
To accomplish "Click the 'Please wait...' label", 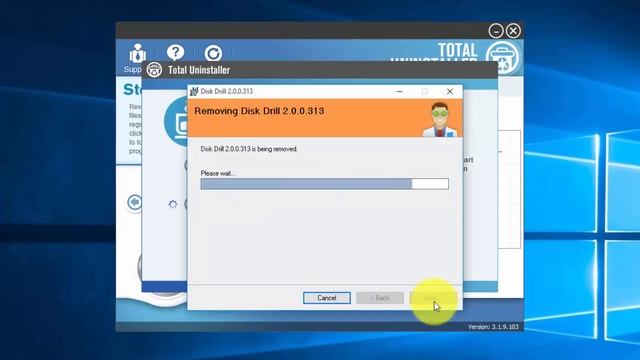I will point(218,173).
